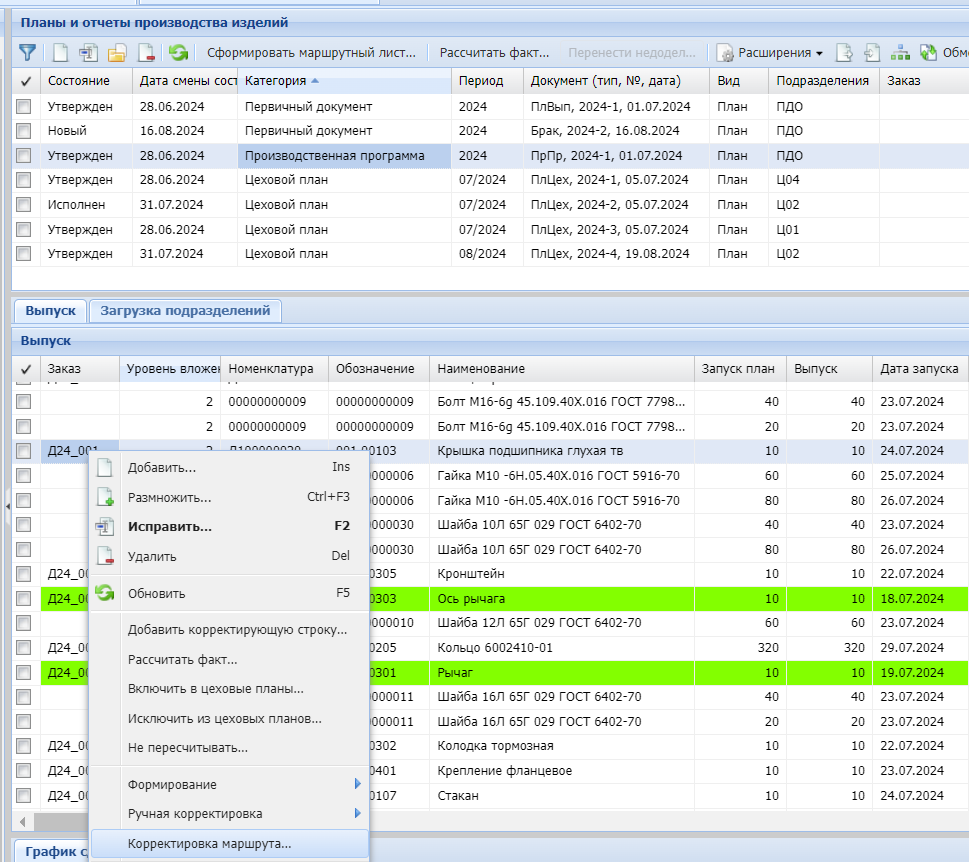Click the Исправить icon in context menu

[x=105, y=526]
